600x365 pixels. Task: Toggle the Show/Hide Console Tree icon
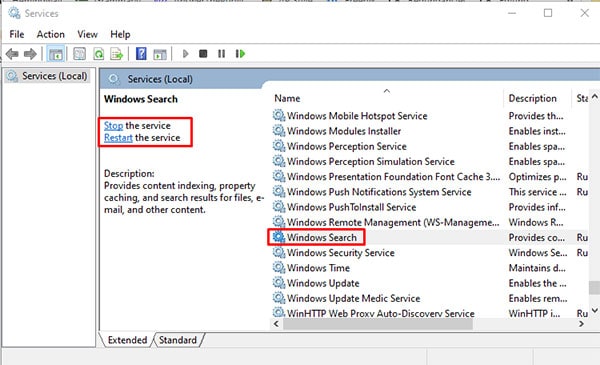click(55, 54)
